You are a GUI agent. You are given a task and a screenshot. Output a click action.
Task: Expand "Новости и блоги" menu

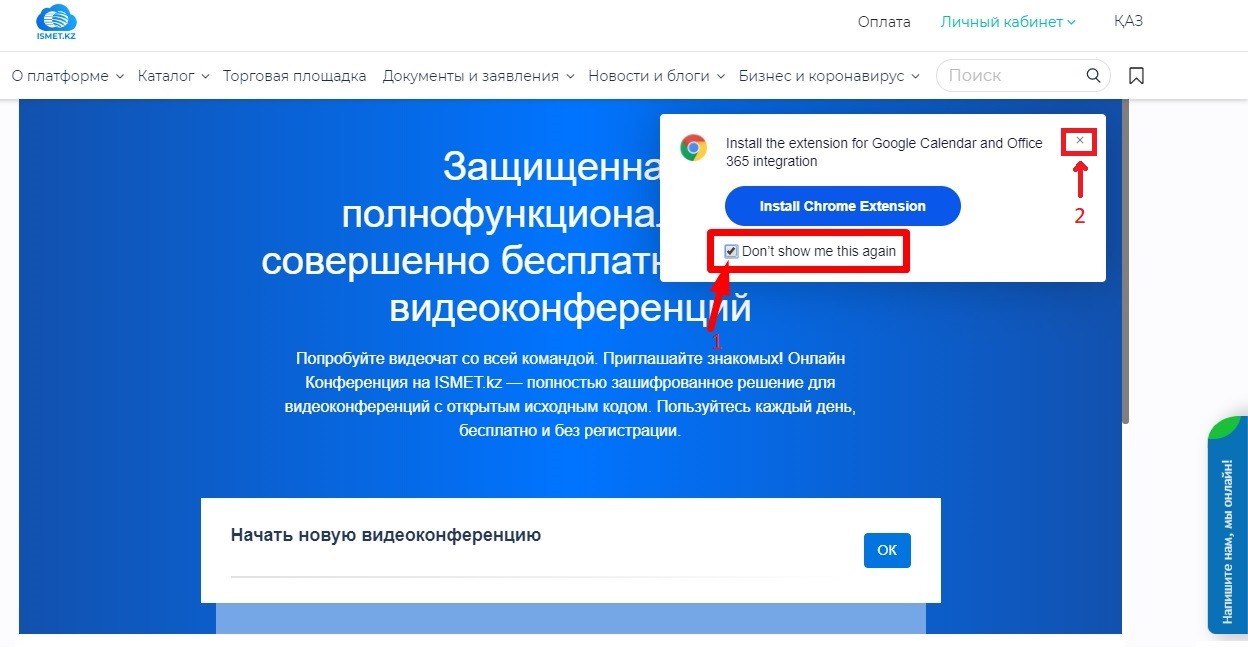[656, 76]
